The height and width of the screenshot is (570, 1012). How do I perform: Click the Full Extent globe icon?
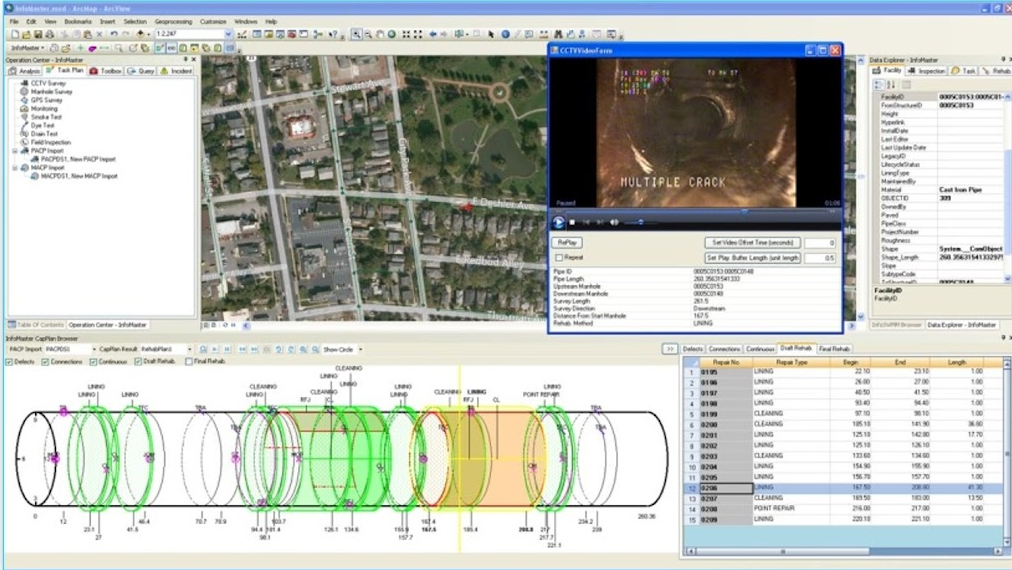click(391, 34)
